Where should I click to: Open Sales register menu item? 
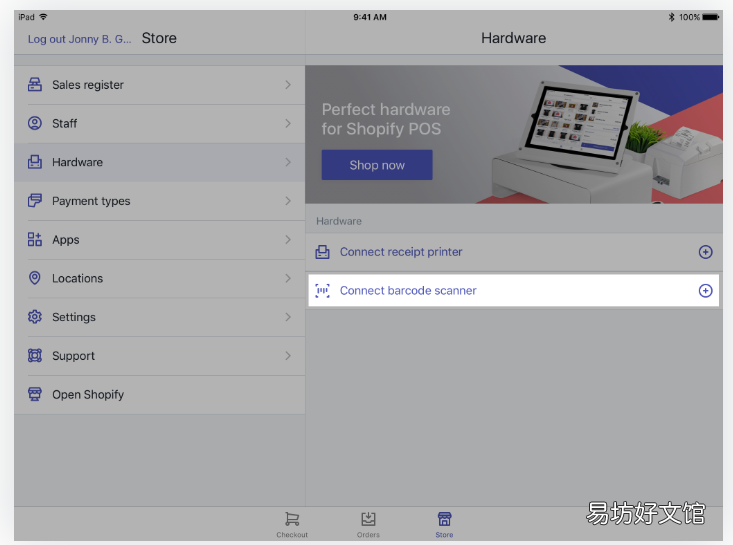[x=159, y=85]
